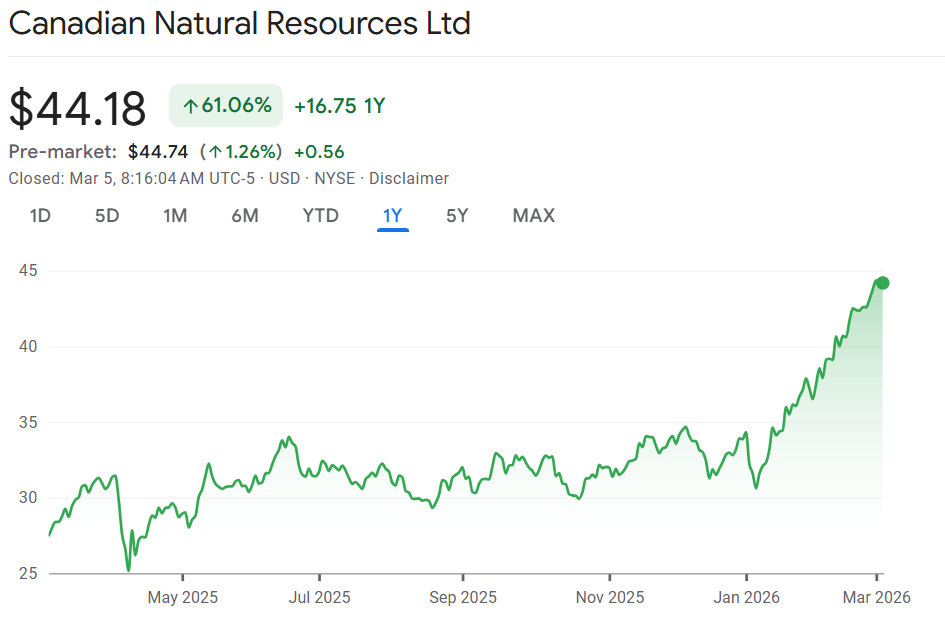The image size is (945, 637).
Task: Select the 5D time range tab
Action: tap(107, 215)
